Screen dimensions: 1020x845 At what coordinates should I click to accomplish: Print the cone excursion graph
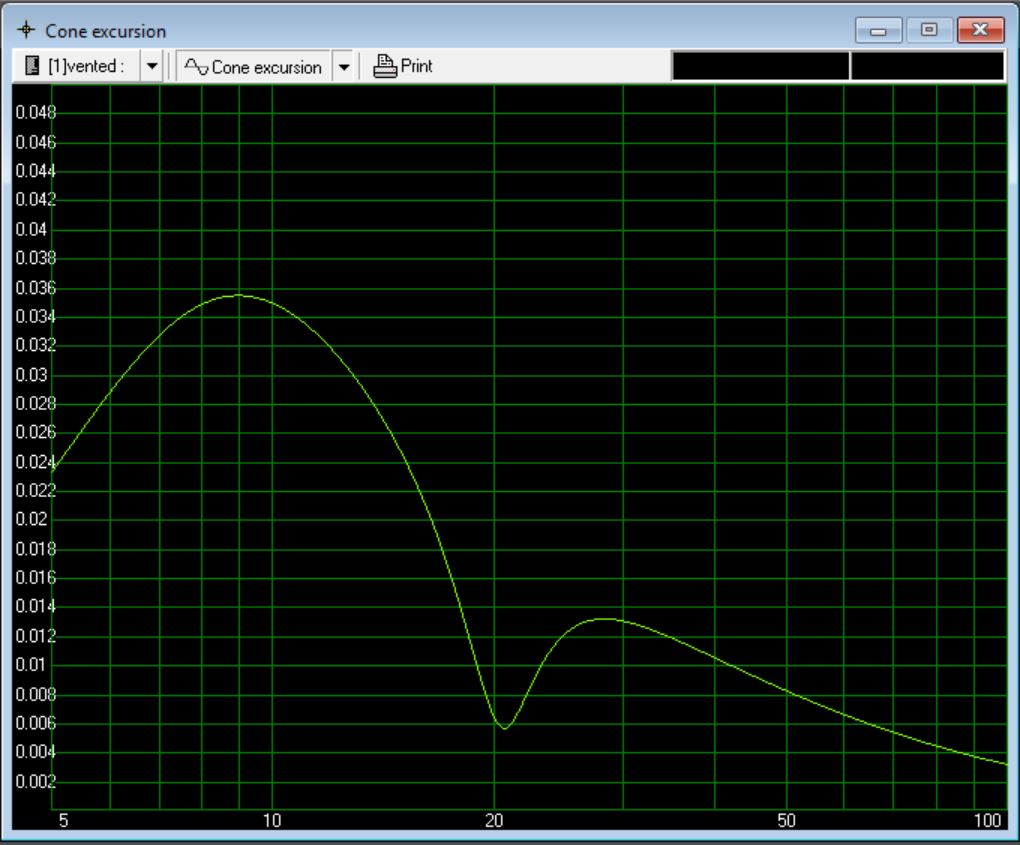pyautogui.click(x=403, y=66)
